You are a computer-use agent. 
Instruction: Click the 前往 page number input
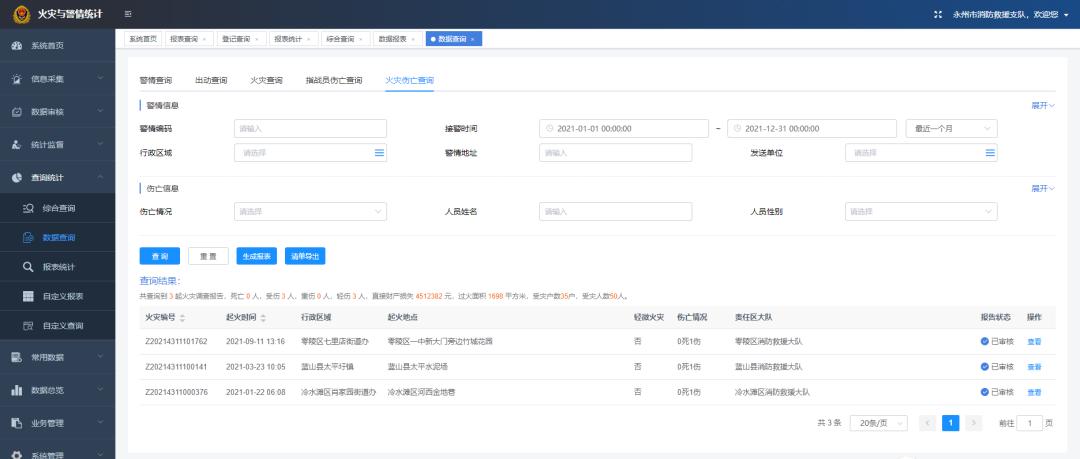[x=1030, y=423]
